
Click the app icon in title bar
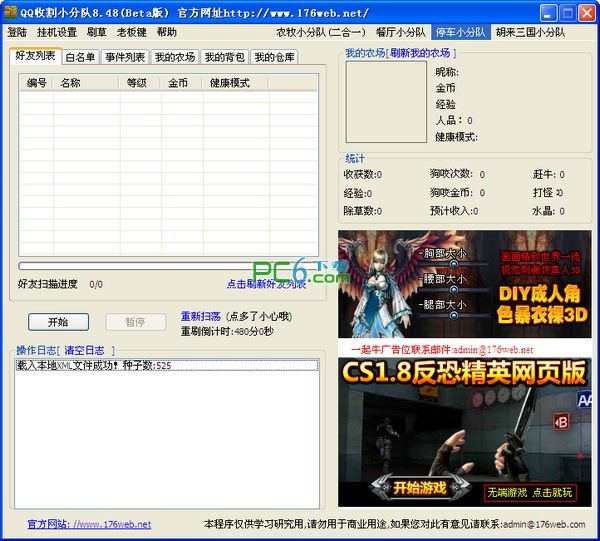(x=11, y=12)
